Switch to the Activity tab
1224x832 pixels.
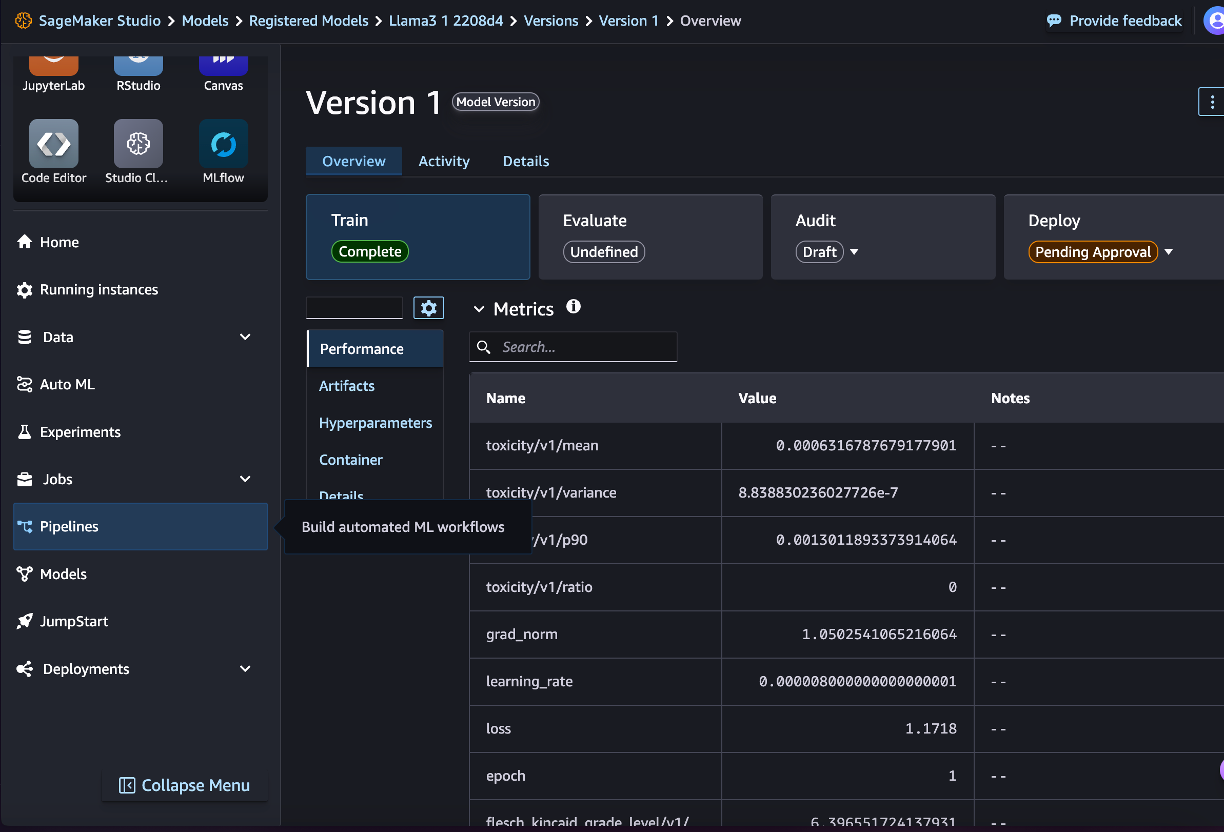point(444,161)
